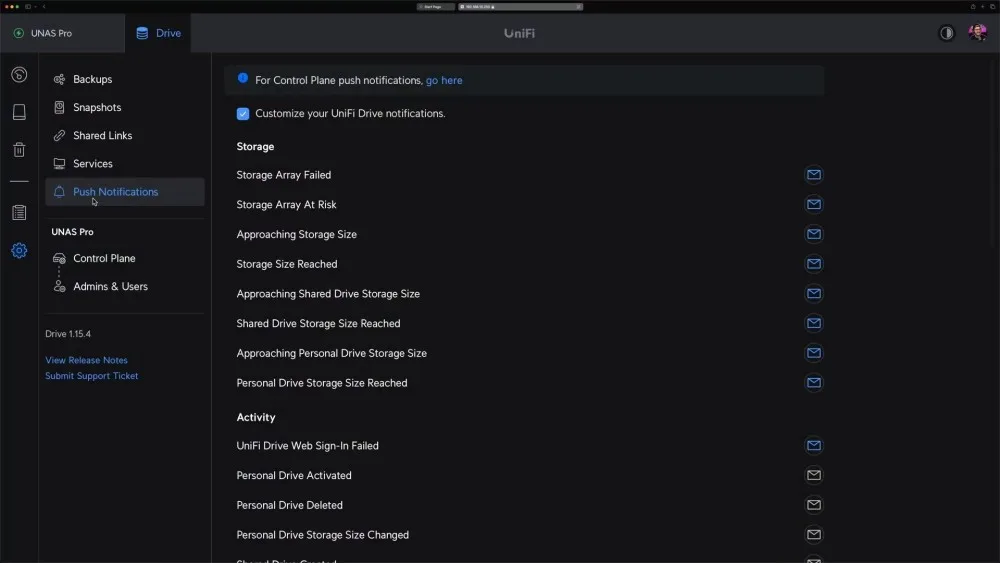Open View Release Notes link

click(x=86, y=360)
